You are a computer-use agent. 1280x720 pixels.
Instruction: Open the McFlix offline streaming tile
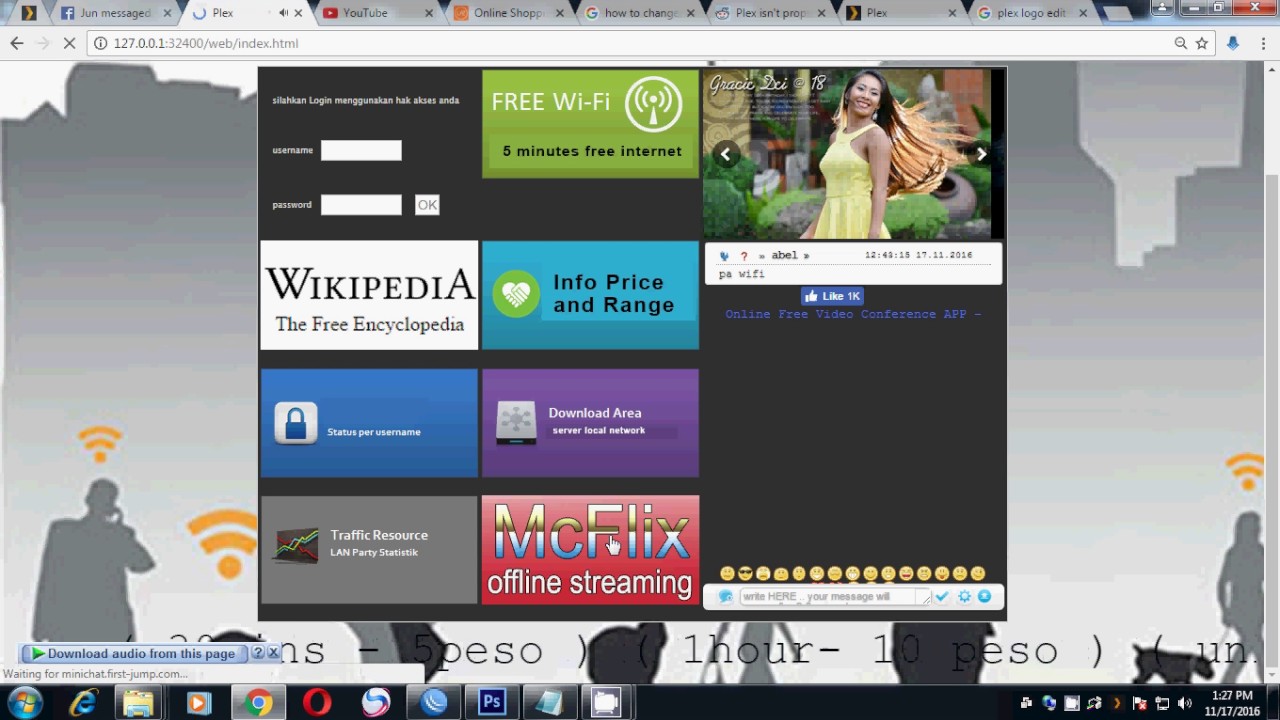(x=590, y=550)
